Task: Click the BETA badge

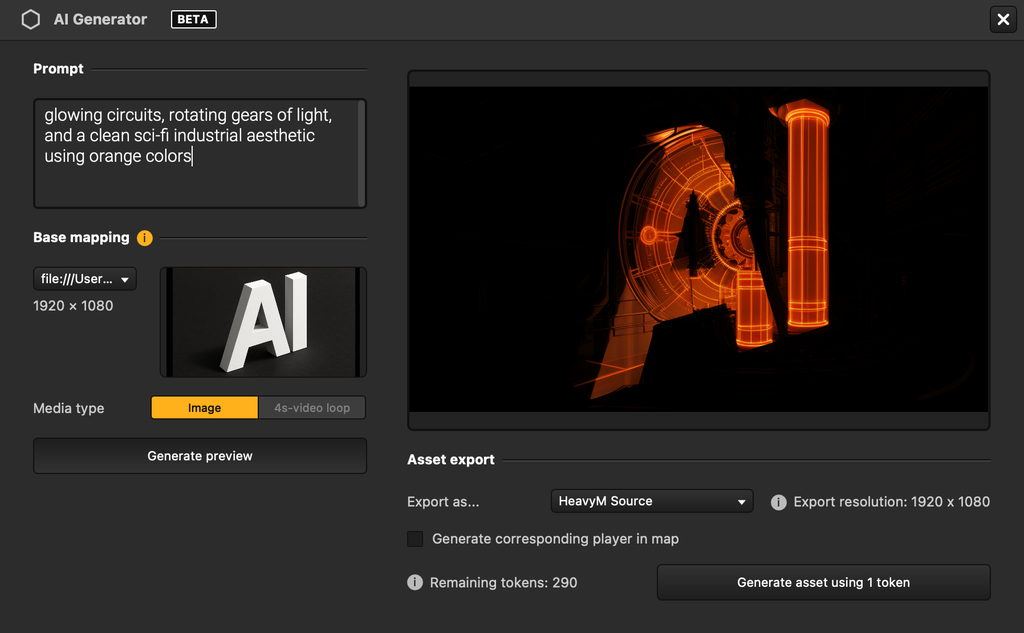Action: click(193, 20)
